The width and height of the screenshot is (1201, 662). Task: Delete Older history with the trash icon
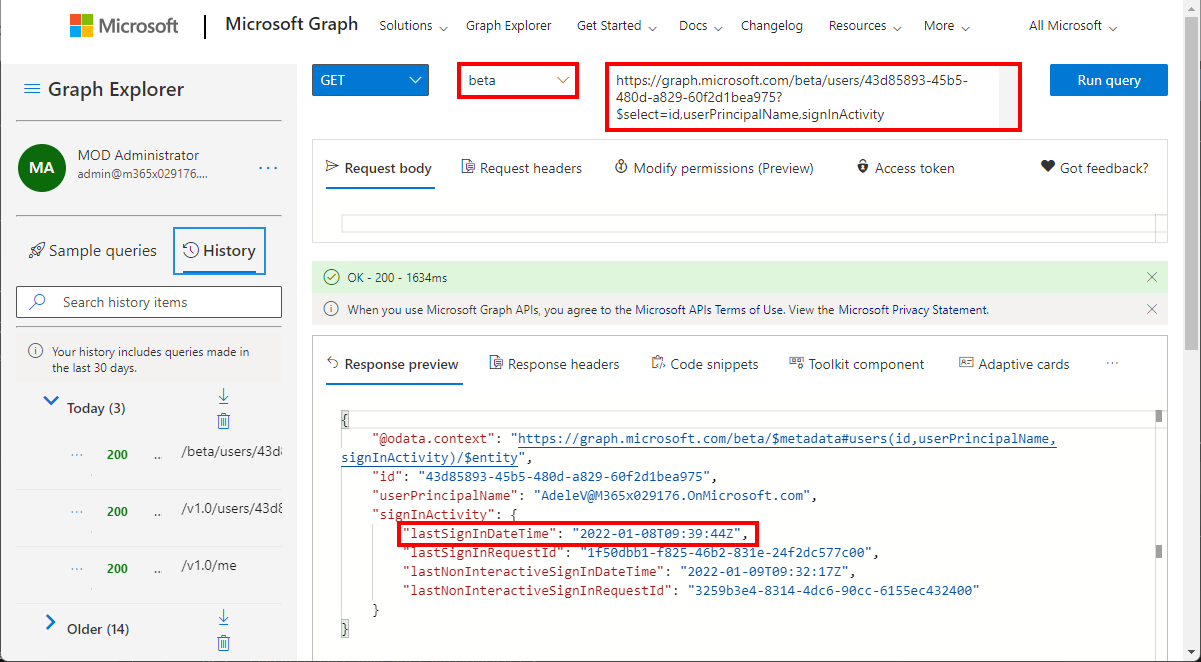pos(224,642)
